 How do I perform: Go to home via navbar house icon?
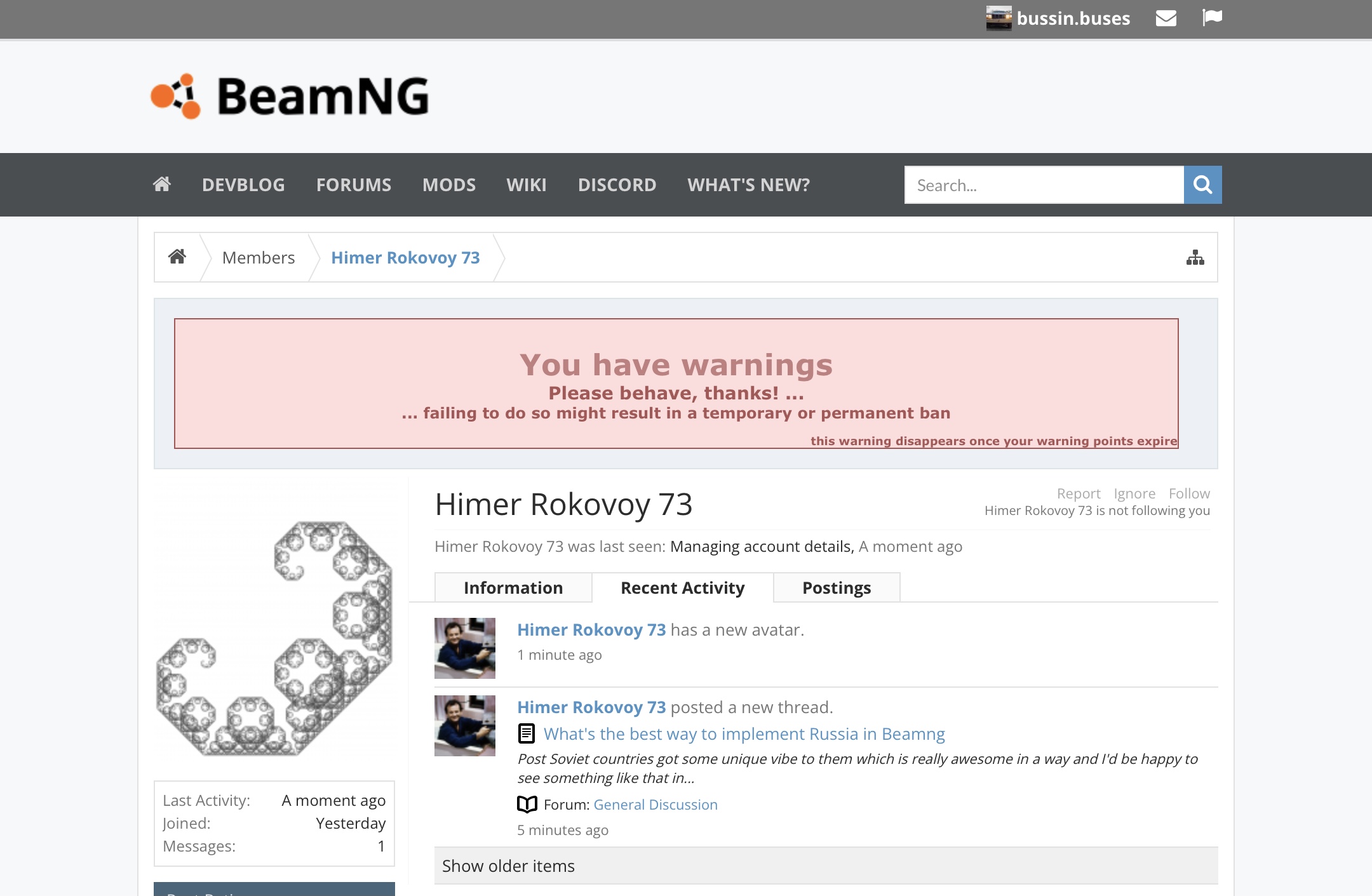pos(162,184)
